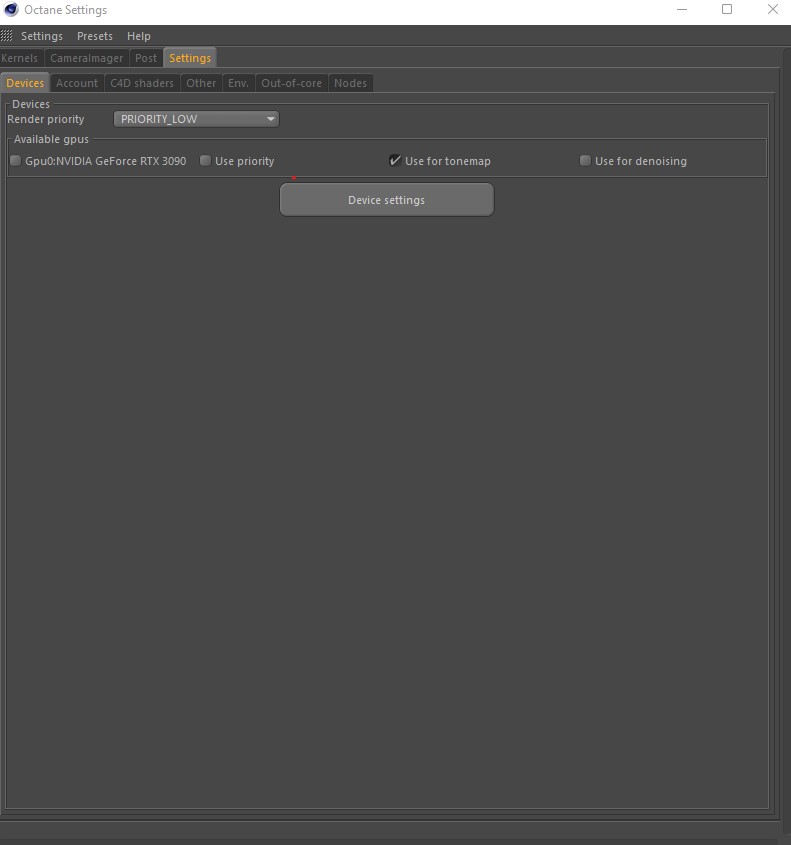Switch to the CameraImager tab
Viewport: 791px width, 845px height.
[86, 58]
